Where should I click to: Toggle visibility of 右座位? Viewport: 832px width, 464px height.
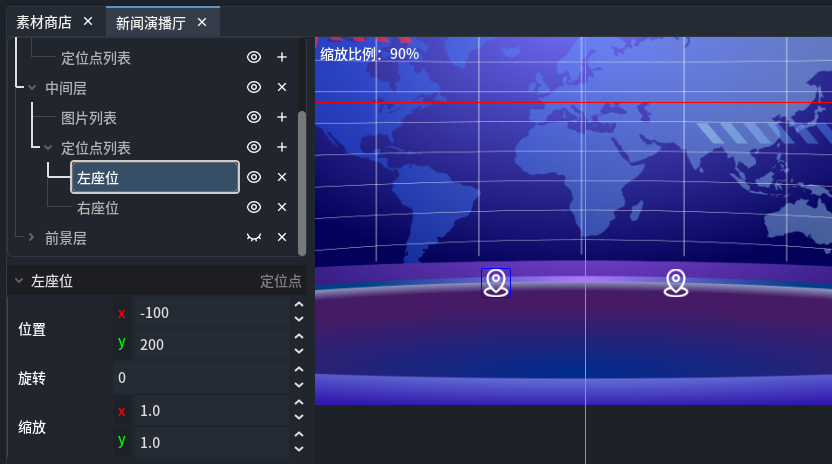(x=254, y=207)
